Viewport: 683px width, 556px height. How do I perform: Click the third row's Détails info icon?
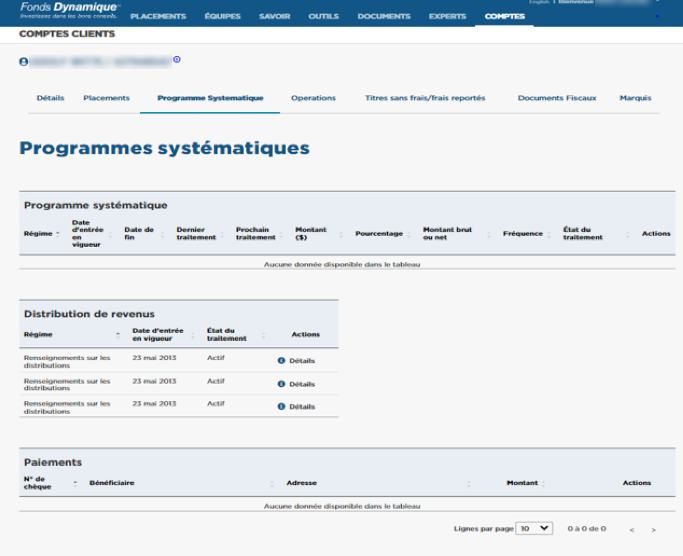pyautogui.click(x=281, y=407)
